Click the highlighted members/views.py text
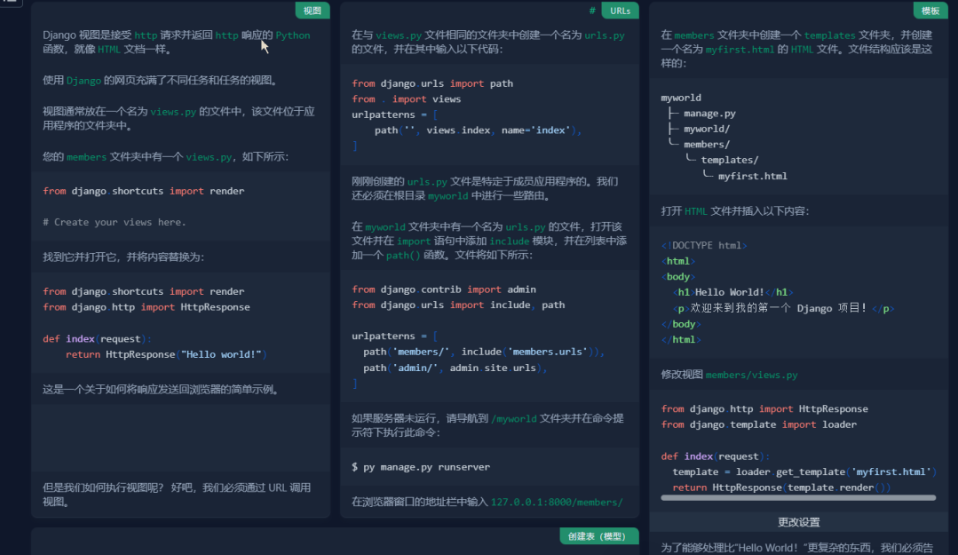Screen dimensions: 958x555 coord(751,375)
